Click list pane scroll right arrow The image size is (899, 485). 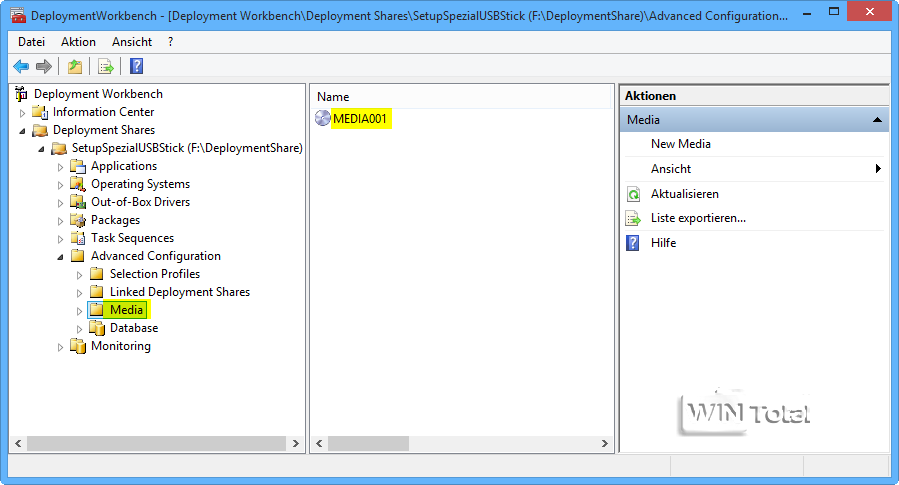tap(604, 443)
